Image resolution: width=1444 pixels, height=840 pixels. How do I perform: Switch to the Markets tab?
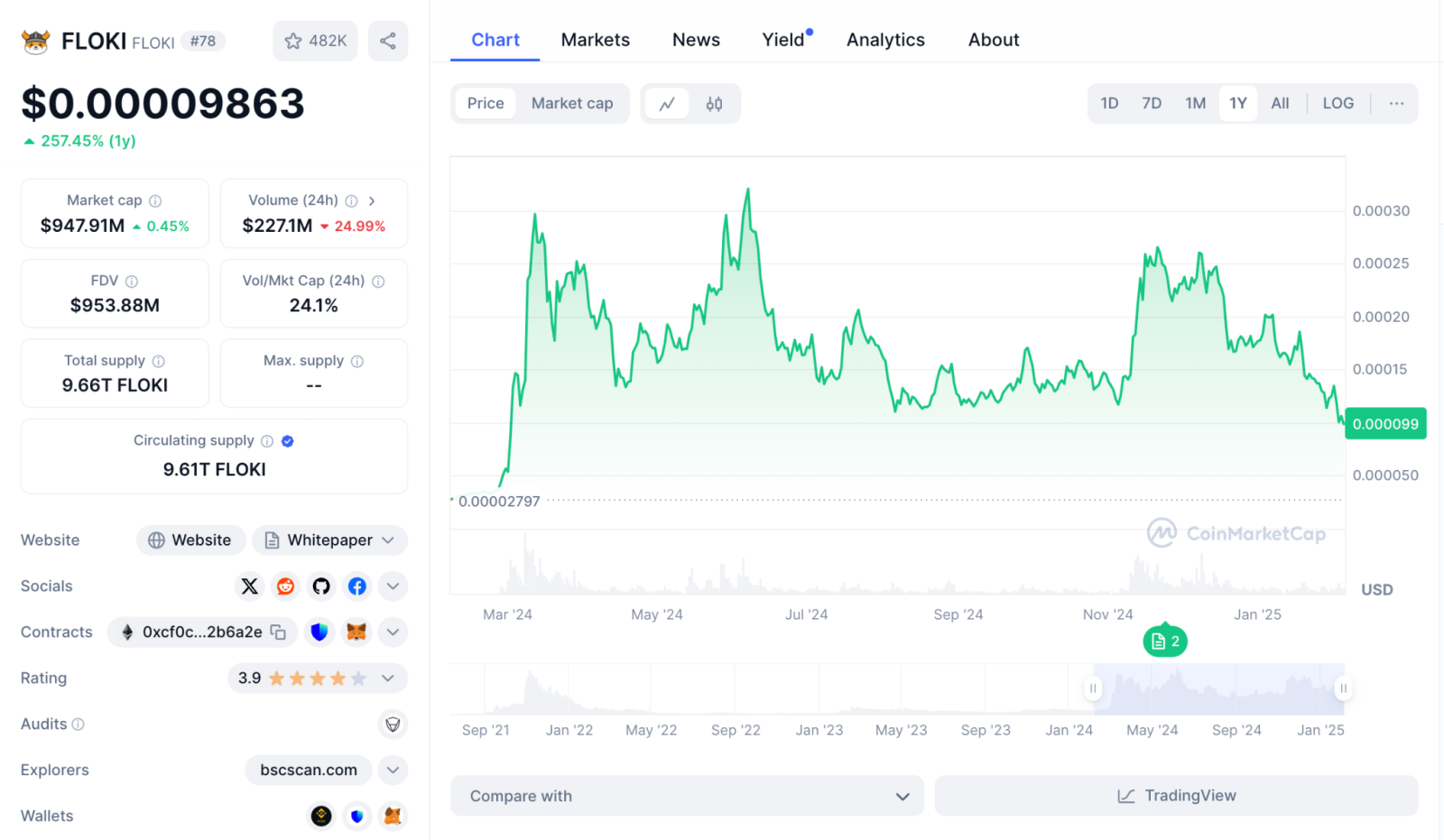tap(595, 40)
